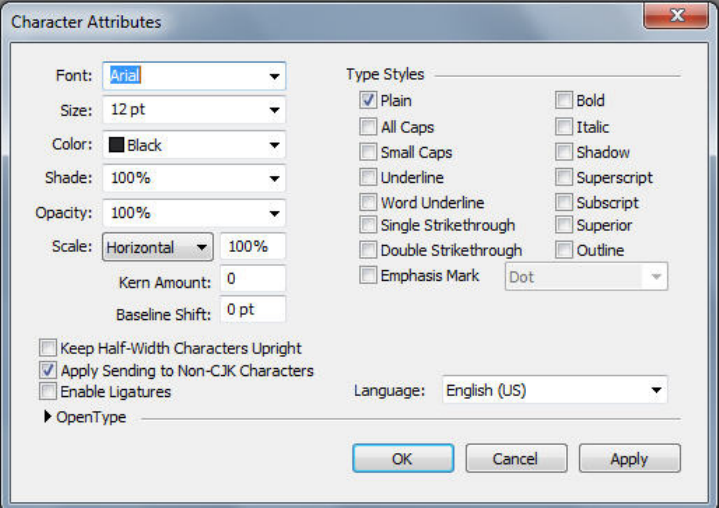Open the Size dropdown

pyautogui.click(x=273, y=110)
